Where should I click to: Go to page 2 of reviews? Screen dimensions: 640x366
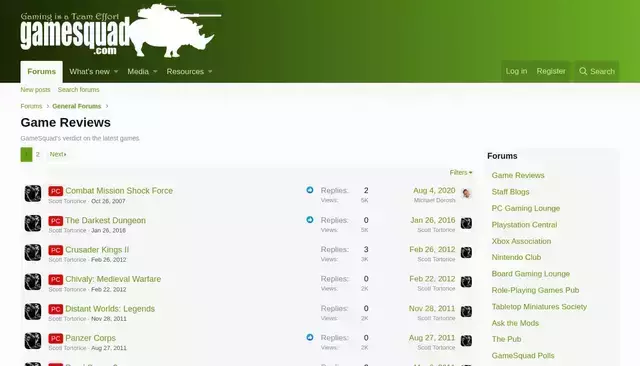38,154
